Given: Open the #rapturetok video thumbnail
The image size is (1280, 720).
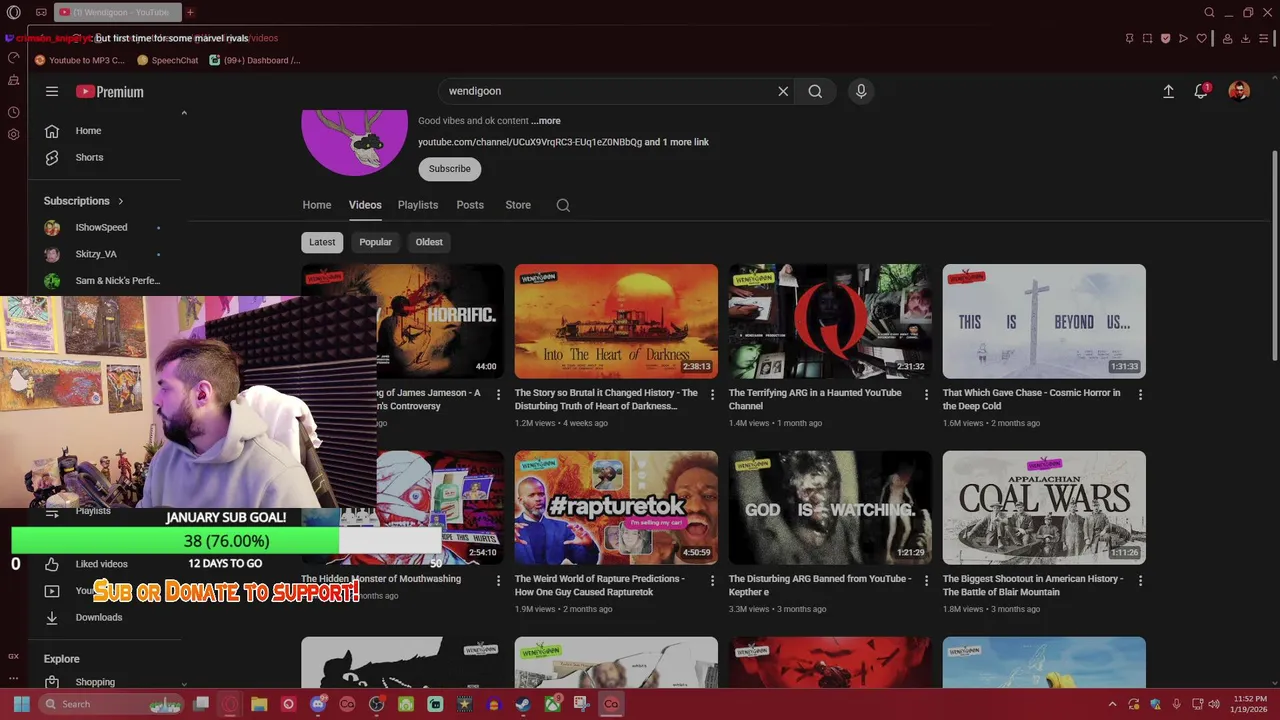Looking at the screenshot, I should point(616,507).
